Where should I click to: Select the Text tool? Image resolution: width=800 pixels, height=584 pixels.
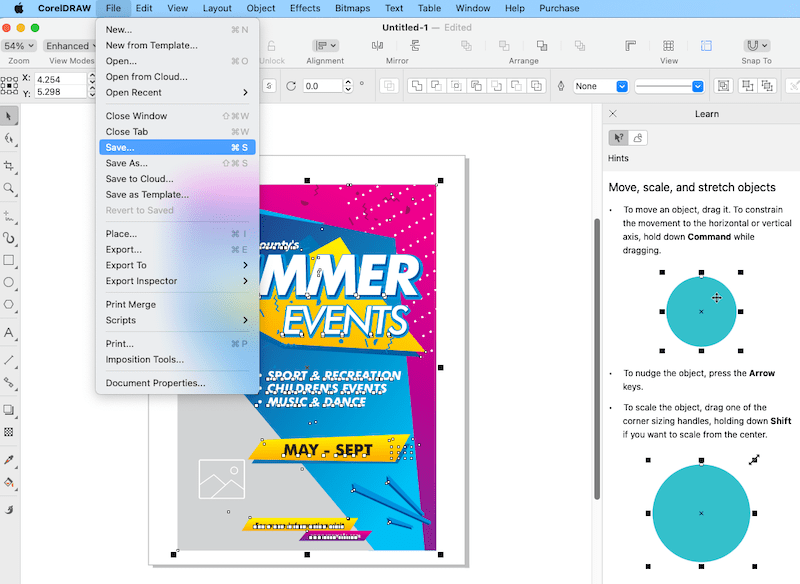[x=9, y=333]
